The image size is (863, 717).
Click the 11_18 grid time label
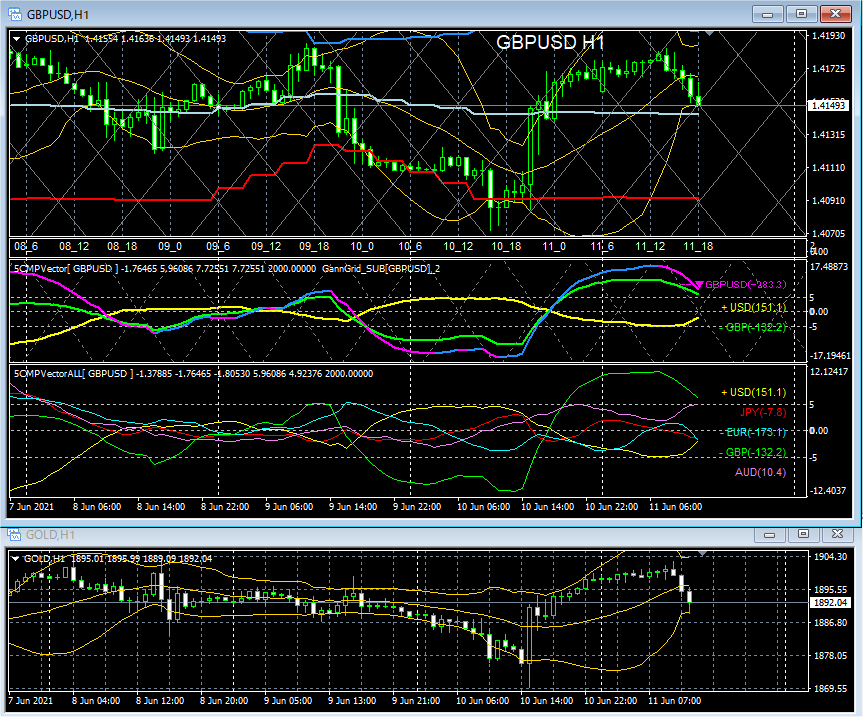pos(698,247)
